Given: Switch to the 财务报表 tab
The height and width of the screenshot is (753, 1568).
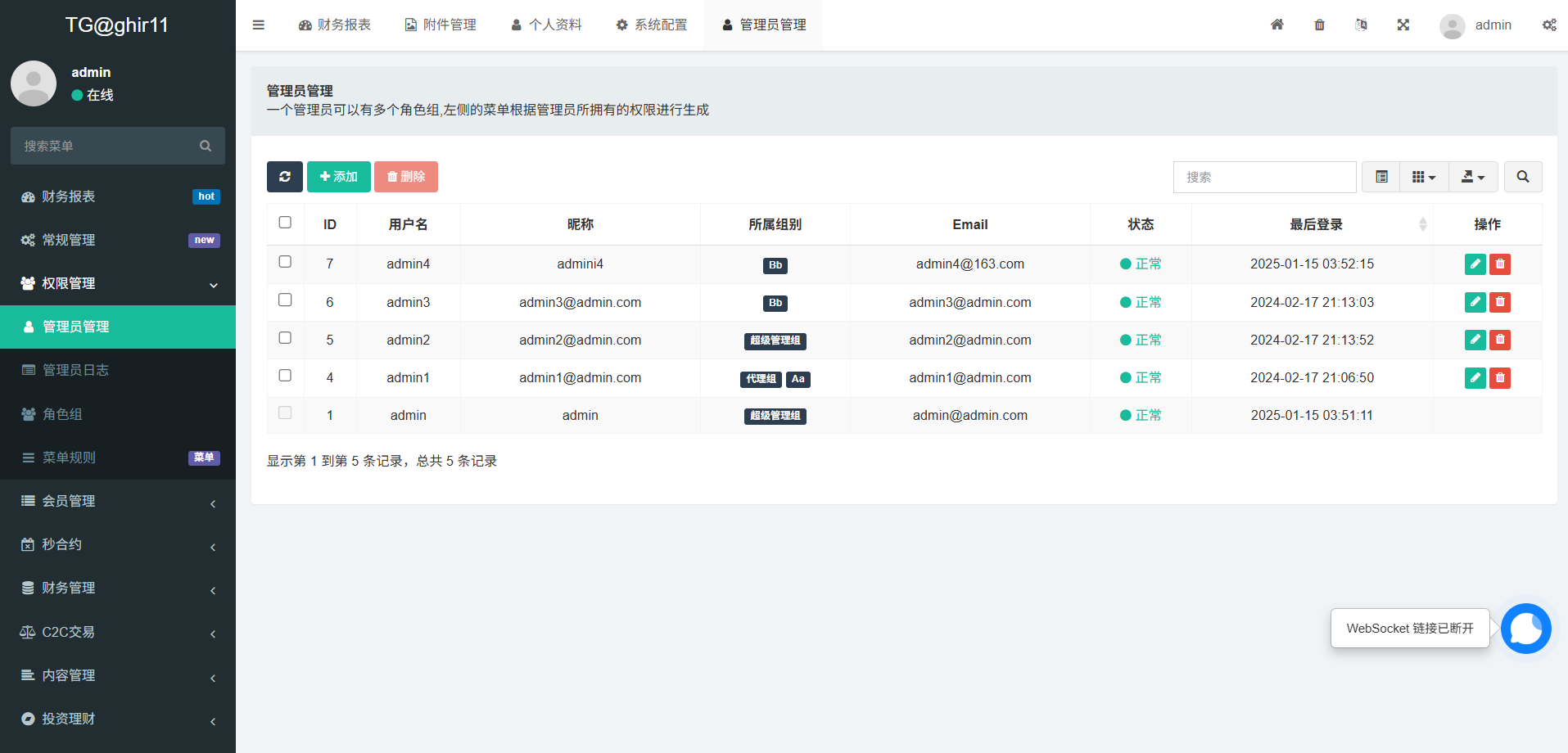Looking at the screenshot, I should [335, 25].
